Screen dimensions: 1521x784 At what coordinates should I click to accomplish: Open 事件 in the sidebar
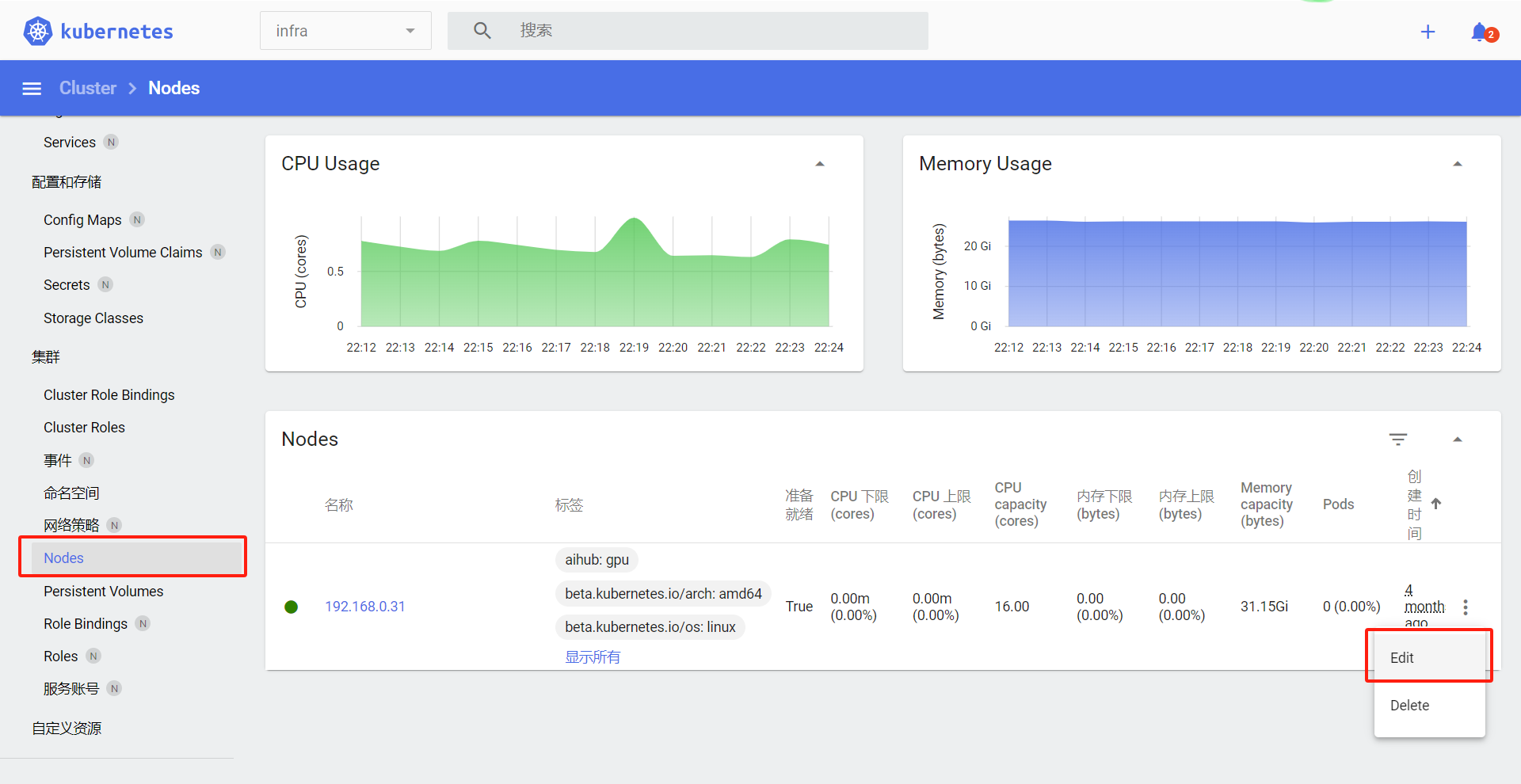(57, 460)
